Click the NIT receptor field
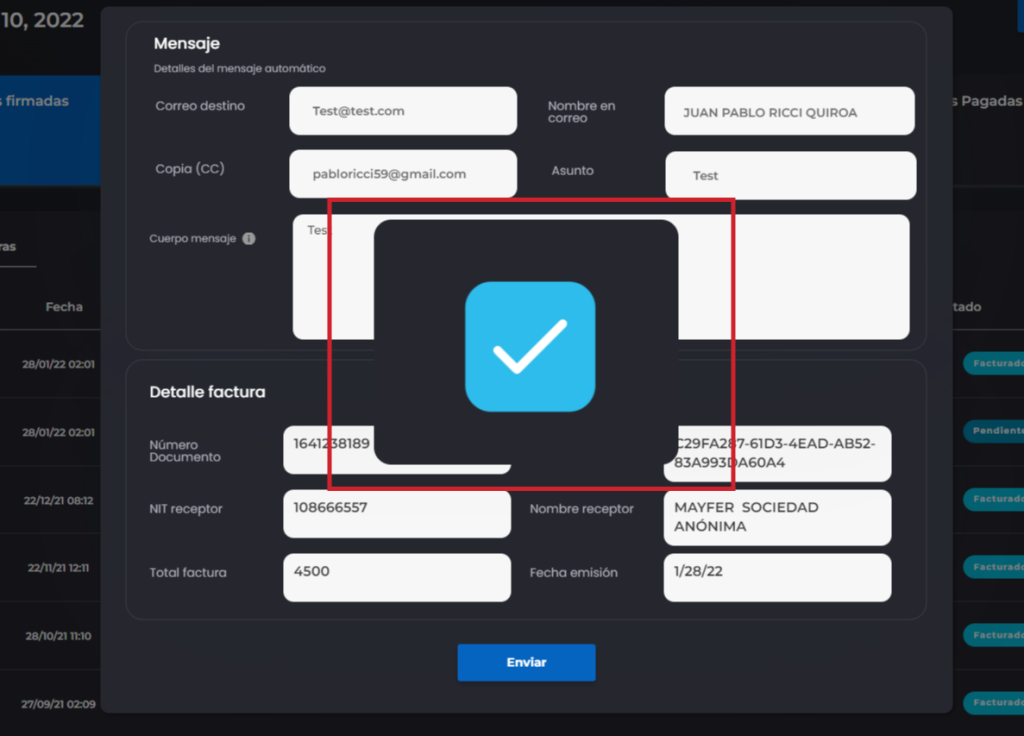Screen dimensions: 1024x736 coord(396,513)
